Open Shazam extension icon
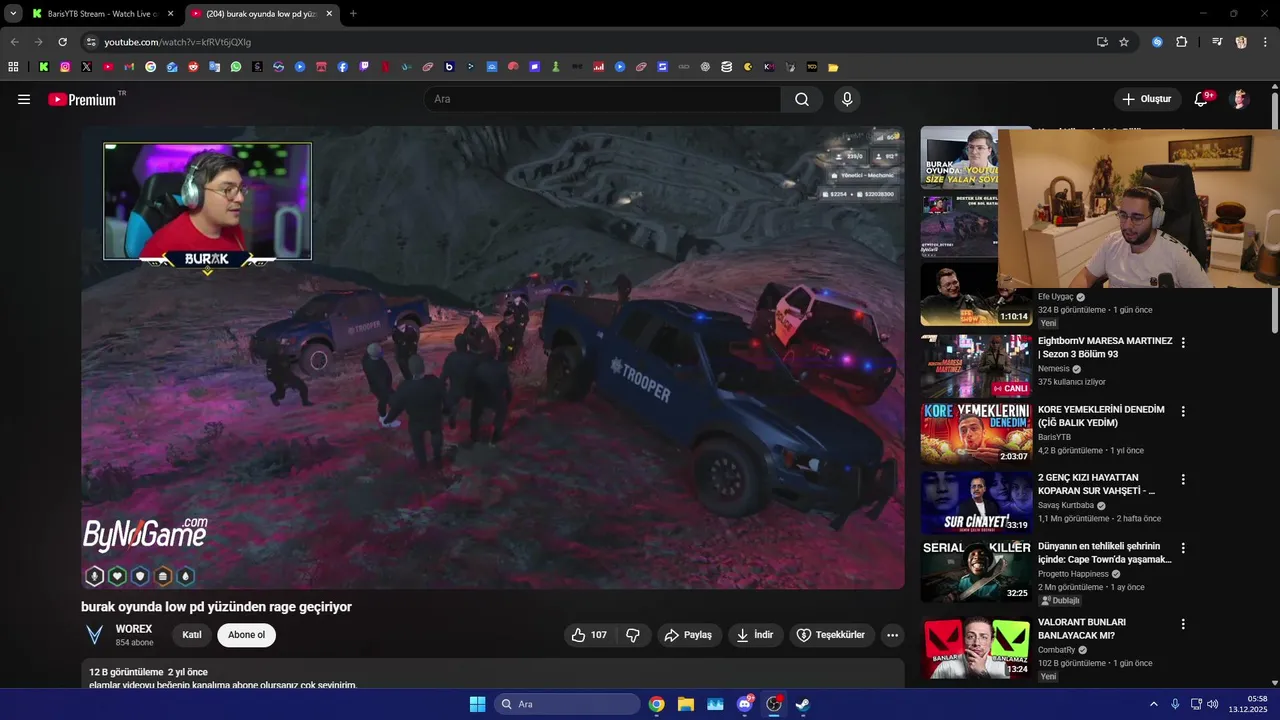 (x=1157, y=42)
